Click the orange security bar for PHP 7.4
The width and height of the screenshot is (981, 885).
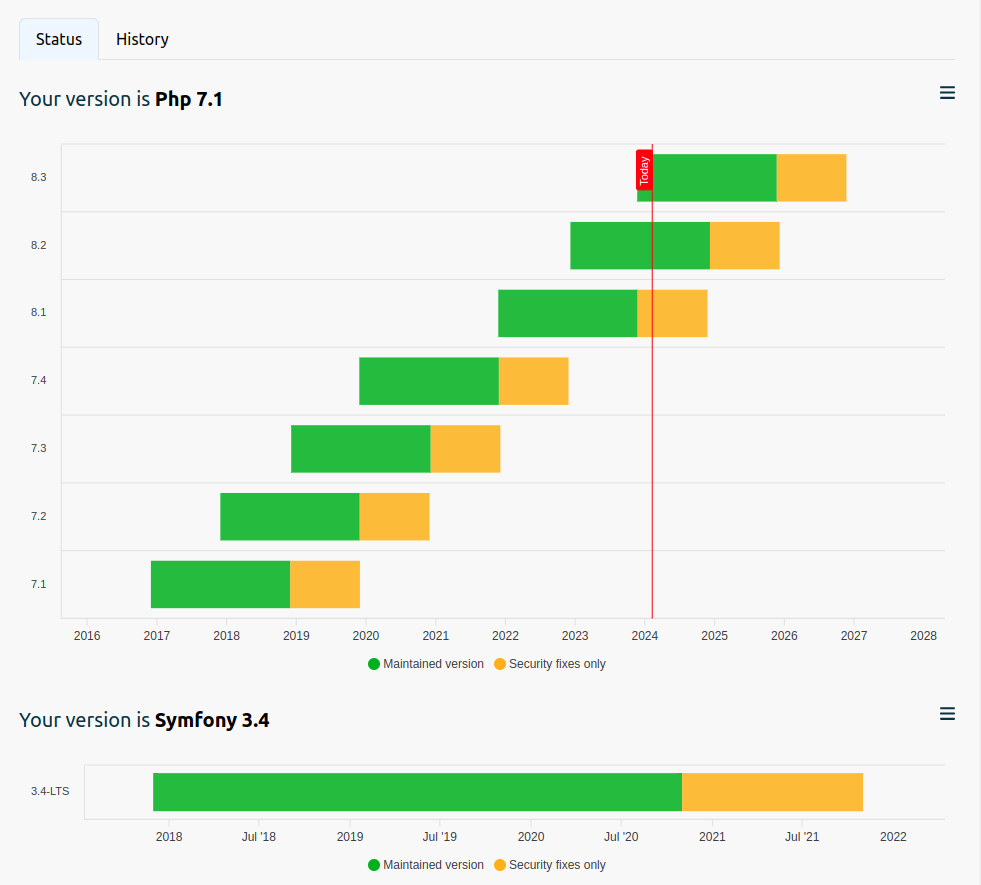click(x=534, y=381)
